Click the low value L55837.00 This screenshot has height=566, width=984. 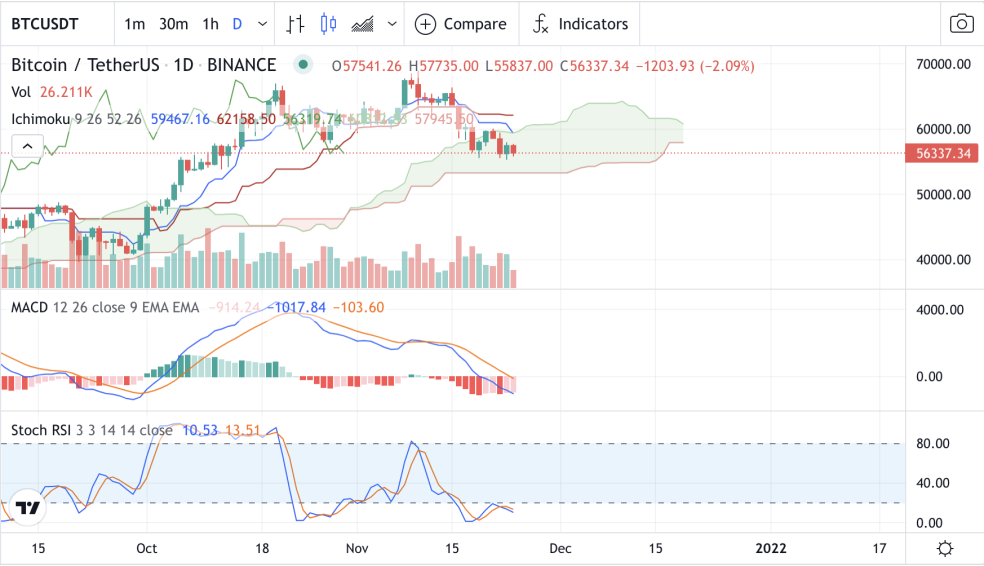click(x=519, y=66)
